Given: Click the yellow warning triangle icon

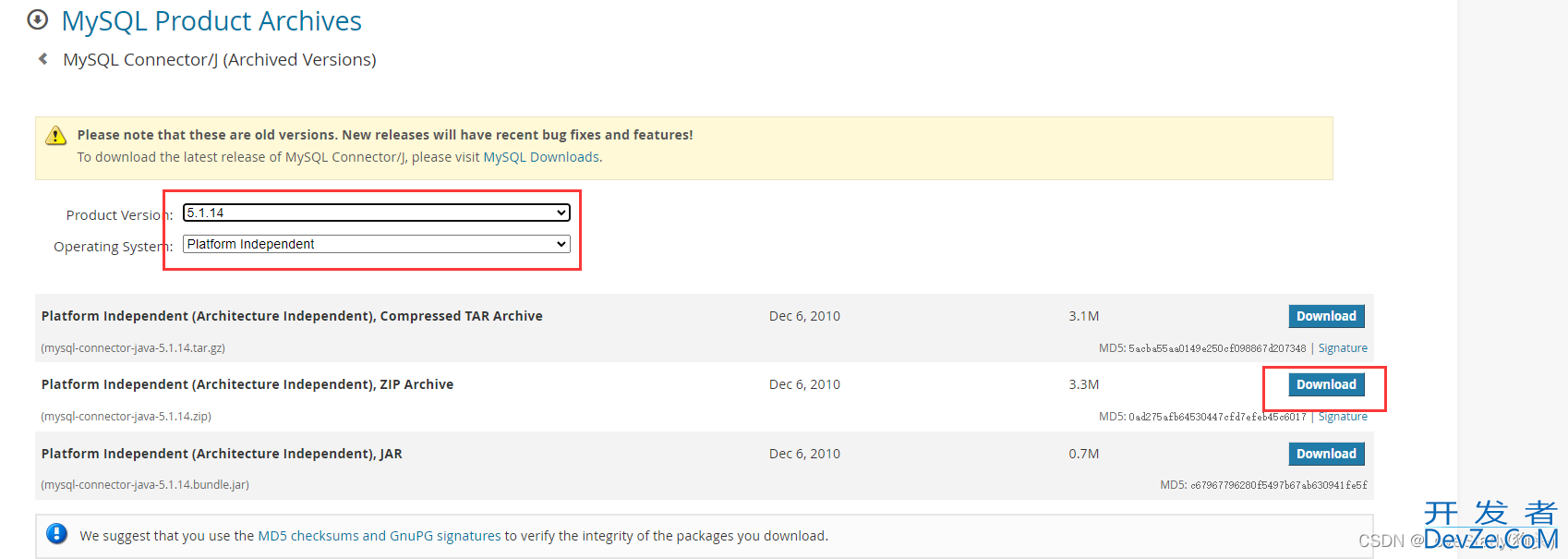Looking at the screenshot, I should click(56, 136).
